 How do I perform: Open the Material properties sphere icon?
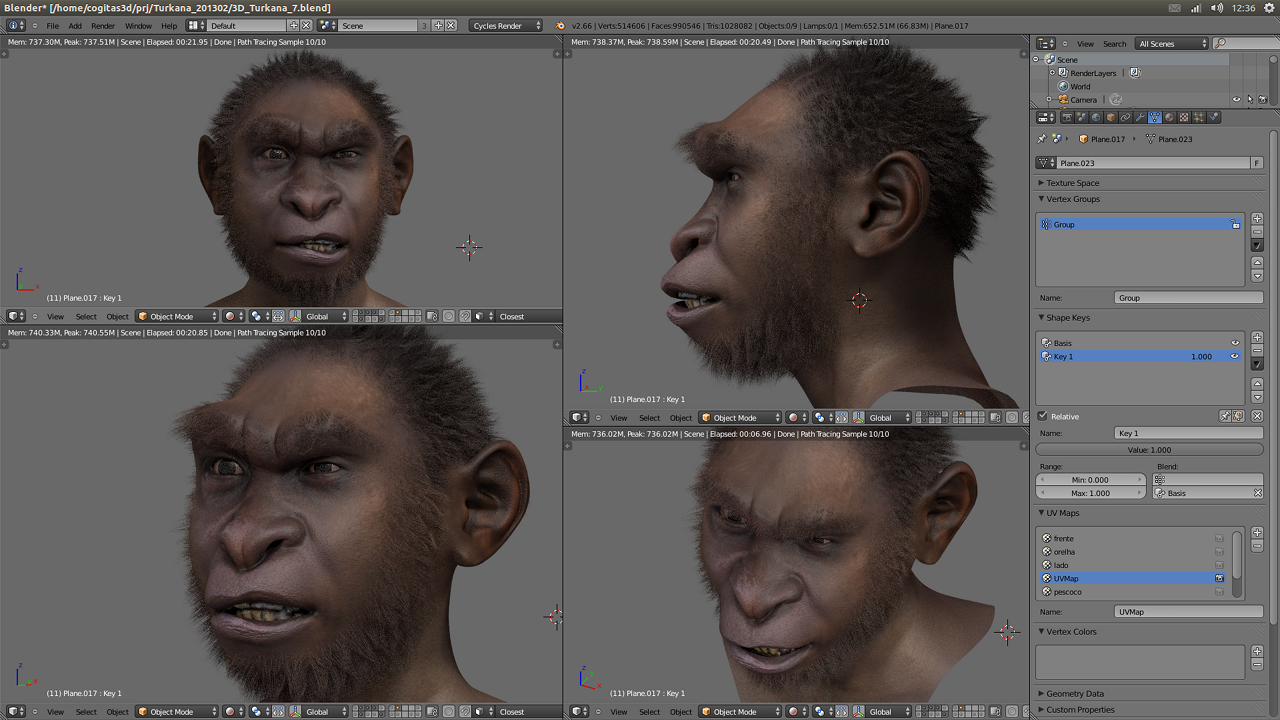[1170, 117]
